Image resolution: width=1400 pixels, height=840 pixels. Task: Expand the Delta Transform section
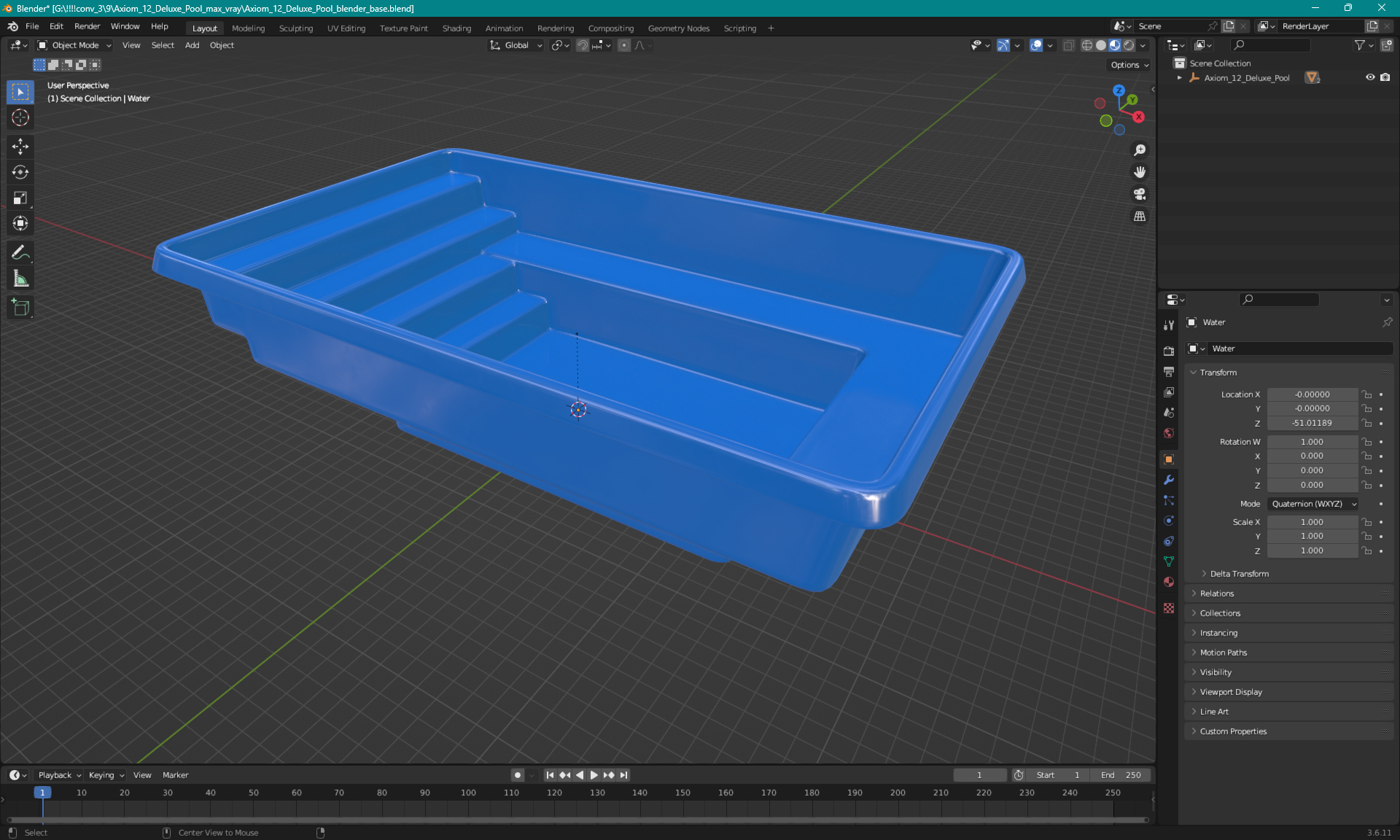pyautogui.click(x=1239, y=573)
